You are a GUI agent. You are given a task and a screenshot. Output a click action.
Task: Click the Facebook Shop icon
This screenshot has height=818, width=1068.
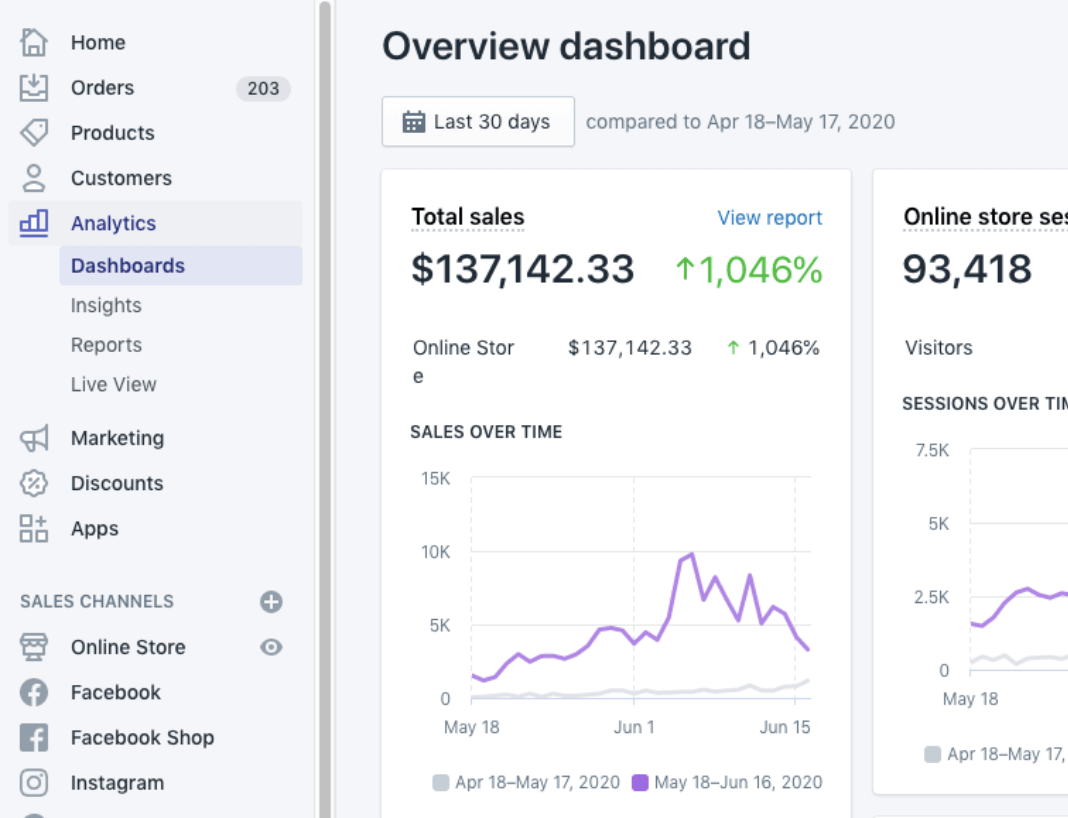point(34,738)
